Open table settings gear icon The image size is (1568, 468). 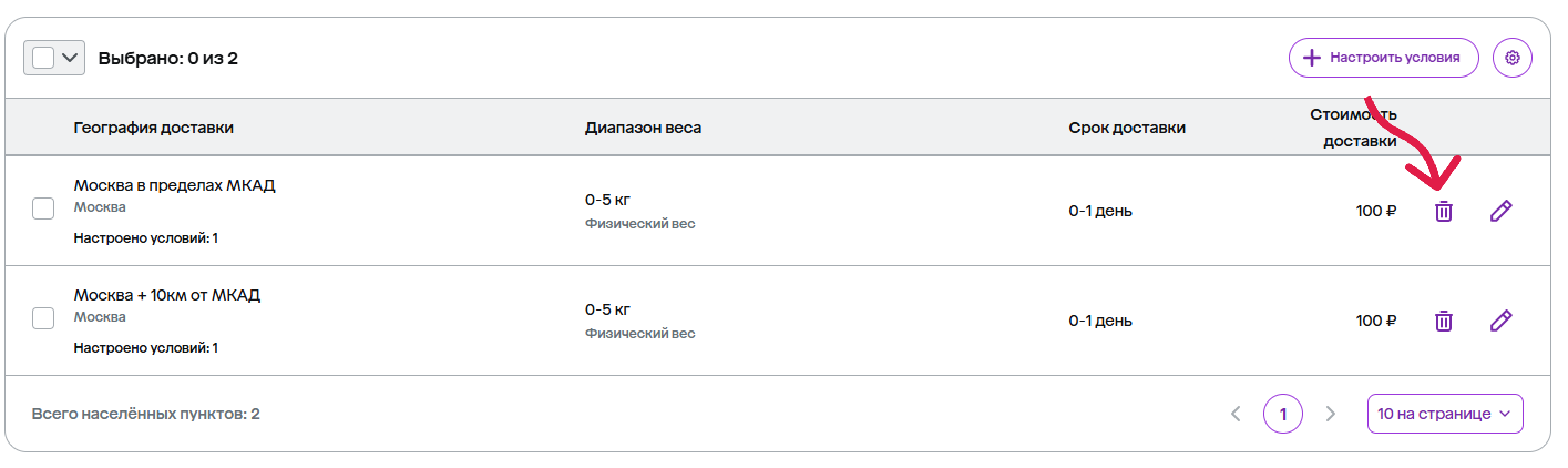point(1512,58)
